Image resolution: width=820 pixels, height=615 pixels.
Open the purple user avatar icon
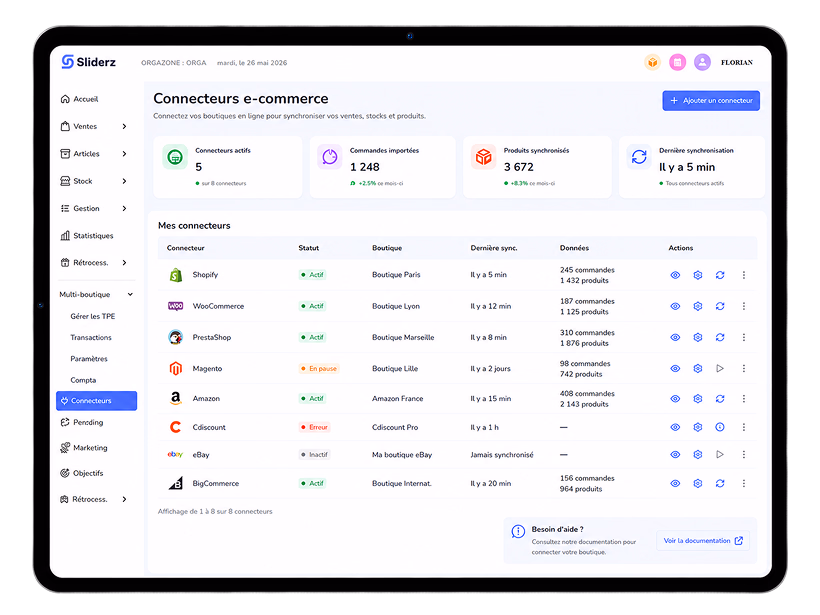pyautogui.click(x=702, y=62)
